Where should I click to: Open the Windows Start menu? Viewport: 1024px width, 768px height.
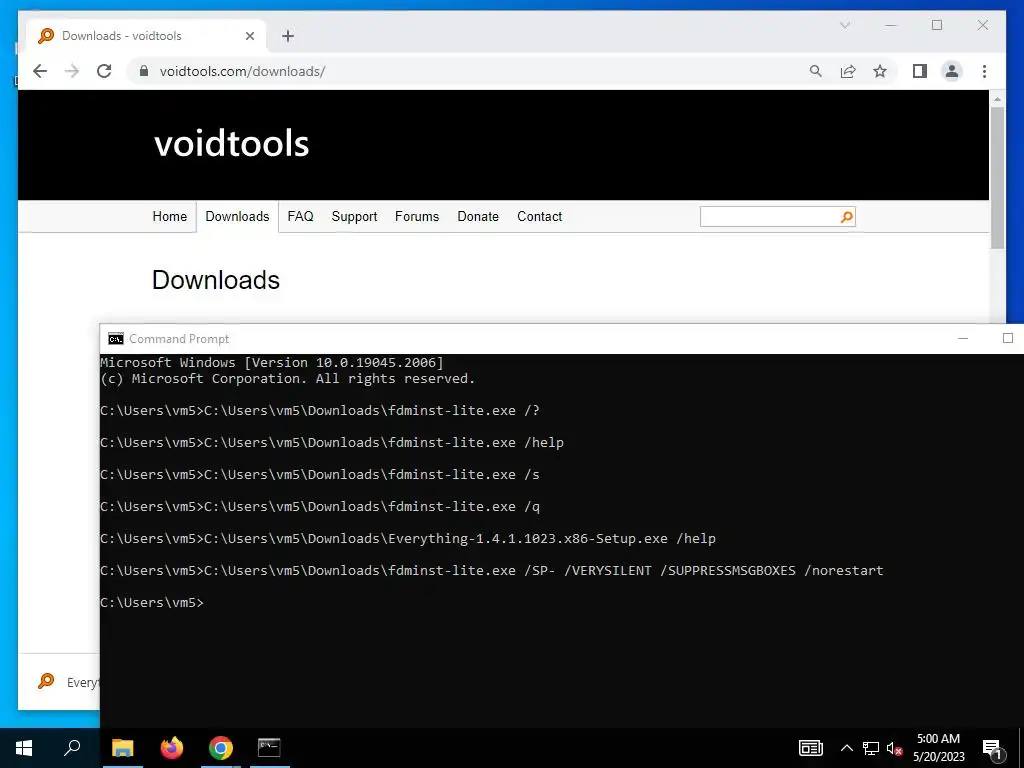pos(24,748)
